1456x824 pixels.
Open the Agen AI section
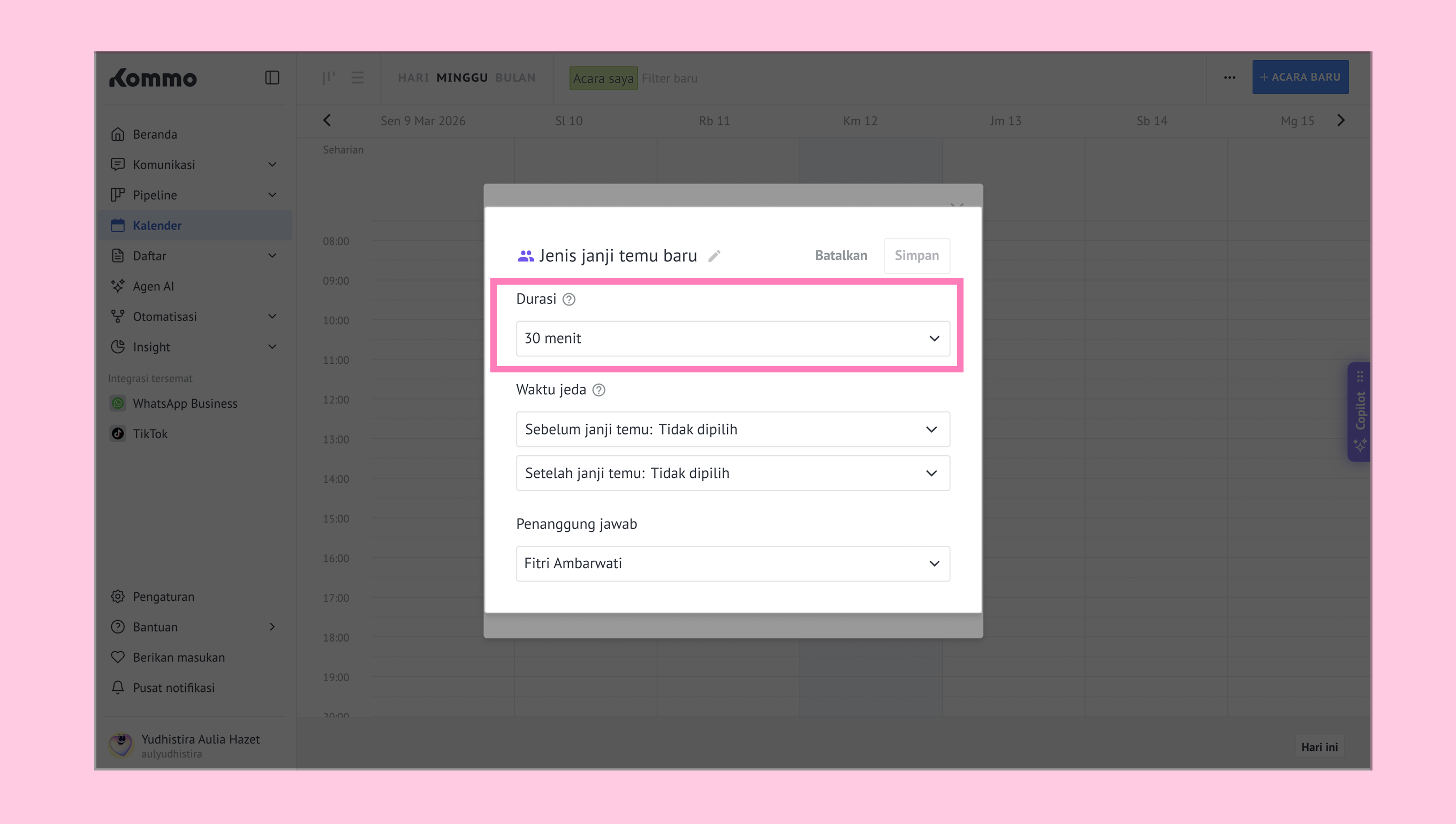pyautogui.click(x=153, y=286)
